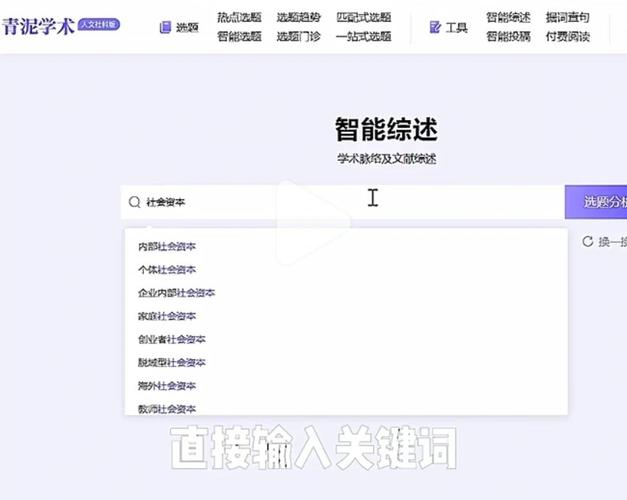Select suggestion 内部社会资本

click(167, 246)
